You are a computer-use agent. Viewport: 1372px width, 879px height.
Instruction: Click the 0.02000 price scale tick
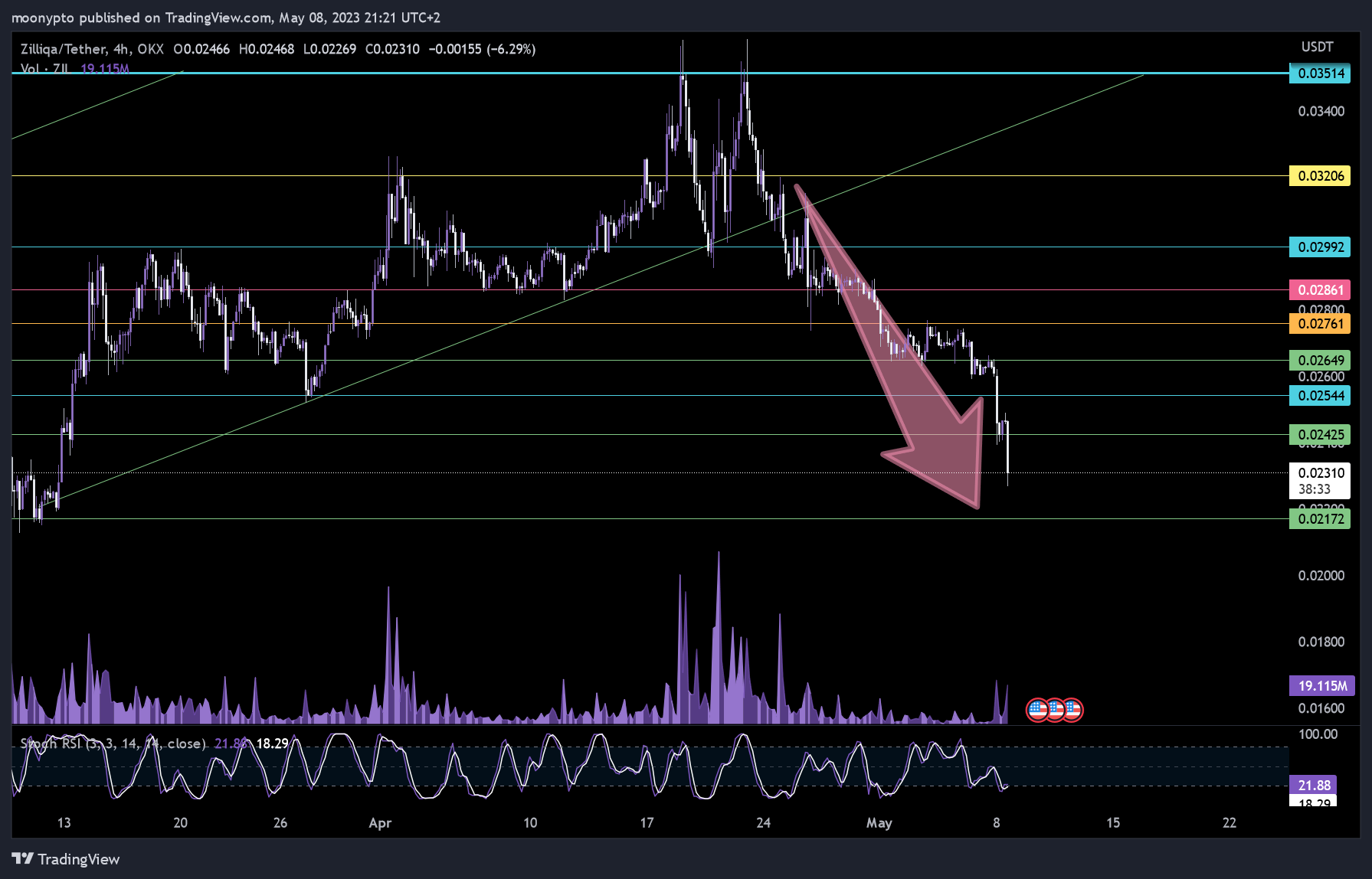(x=1321, y=576)
